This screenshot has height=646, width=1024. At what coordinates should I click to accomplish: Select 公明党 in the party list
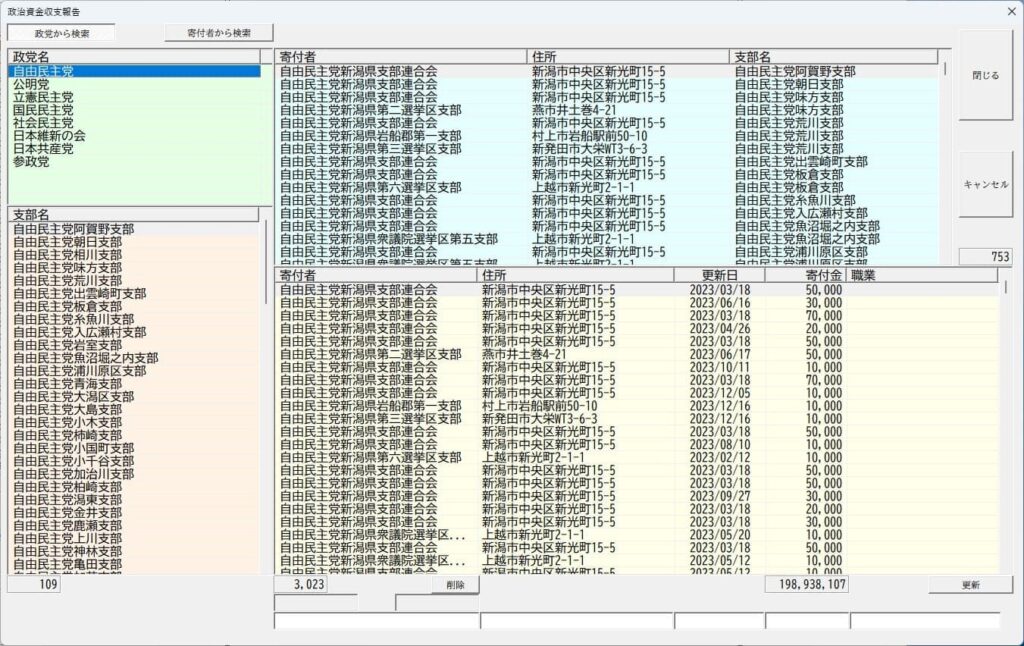pos(31,85)
